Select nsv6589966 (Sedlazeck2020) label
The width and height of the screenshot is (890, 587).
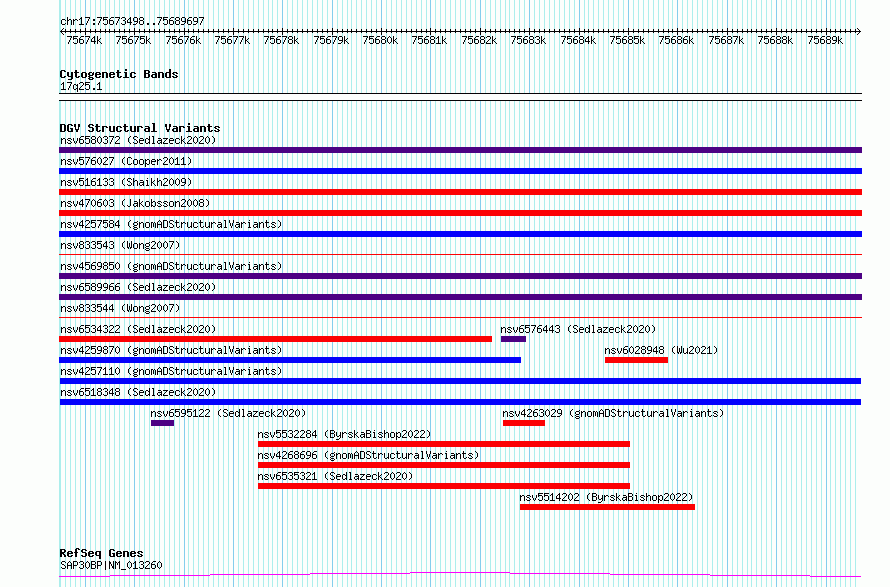(x=138, y=287)
